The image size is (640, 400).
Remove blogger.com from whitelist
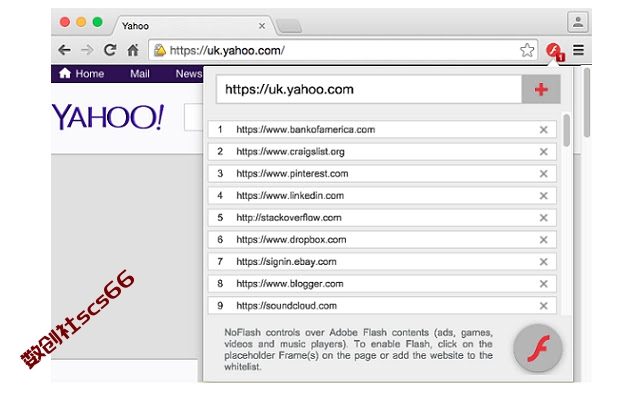pyautogui.click(x=543, y=284)
